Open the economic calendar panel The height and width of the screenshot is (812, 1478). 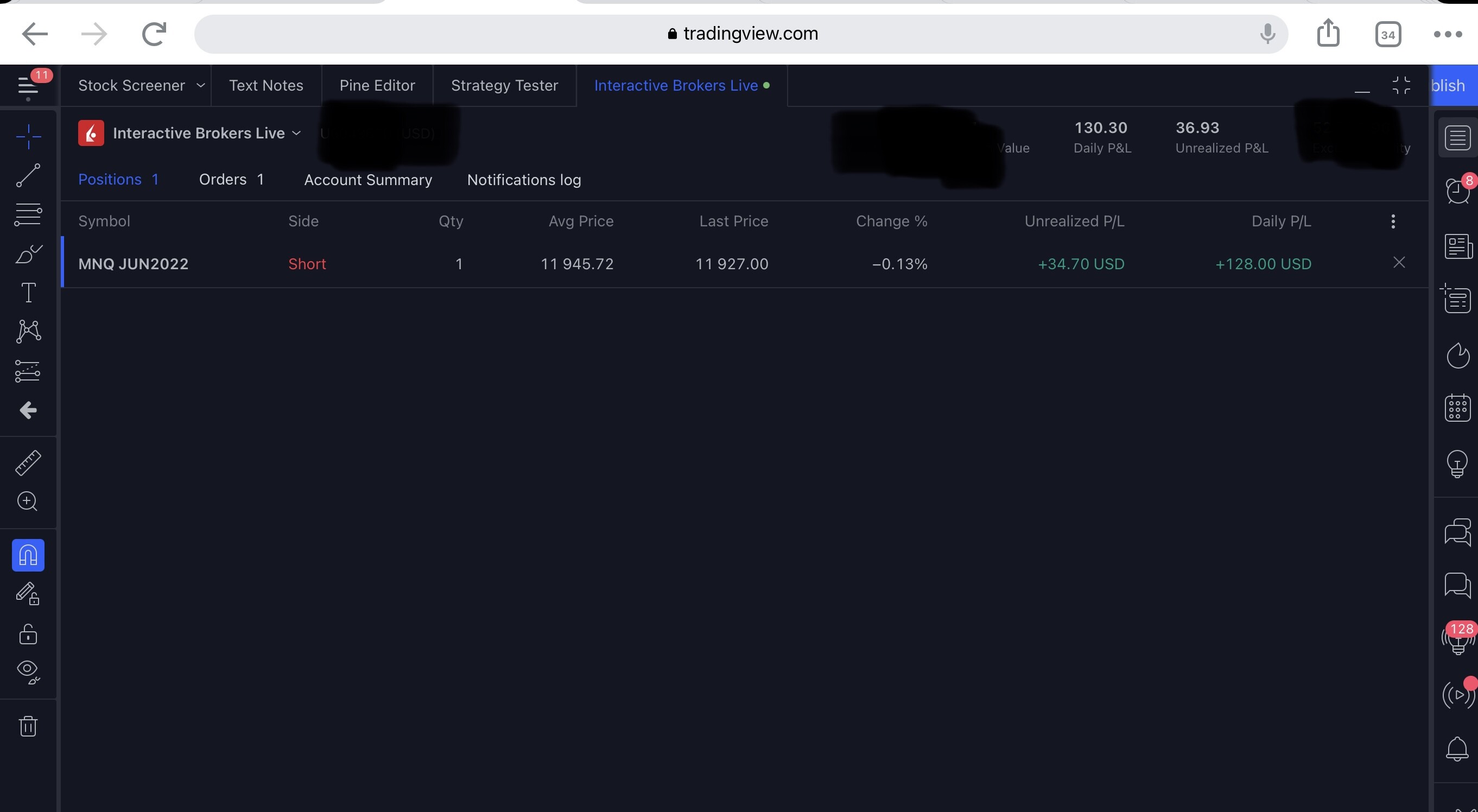pos(1457,408)
